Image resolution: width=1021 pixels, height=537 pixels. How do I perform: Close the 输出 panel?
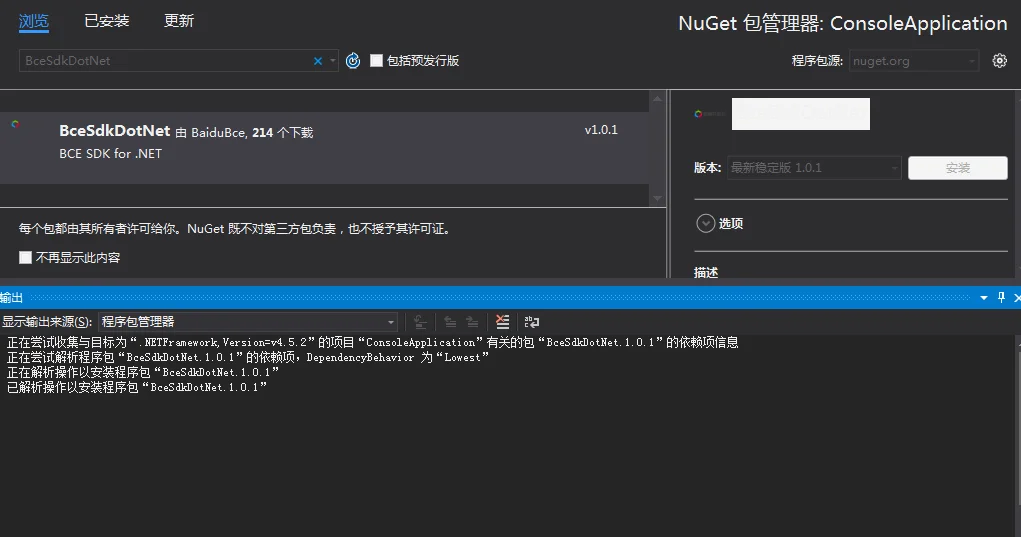(x=1016, y=297)
